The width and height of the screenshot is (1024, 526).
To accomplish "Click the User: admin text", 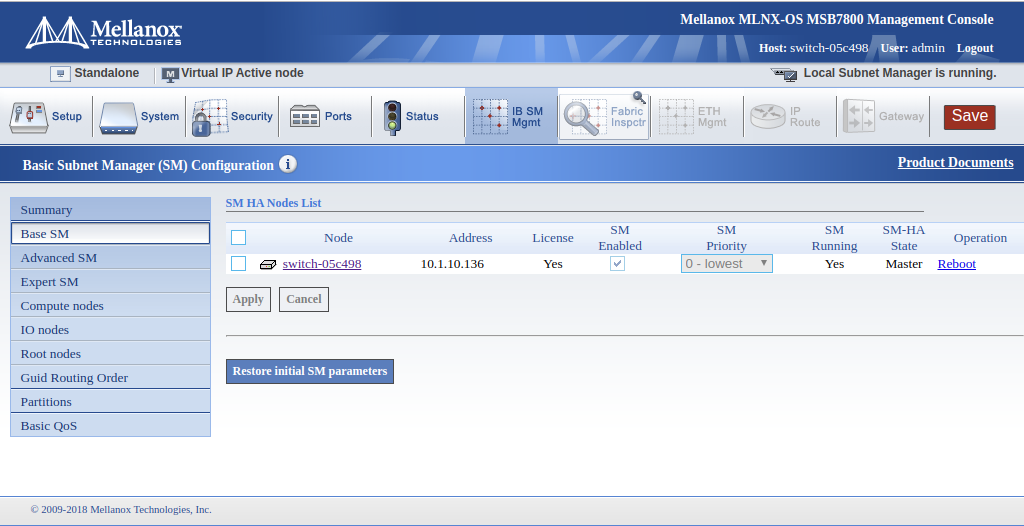I will pos(912,48).
